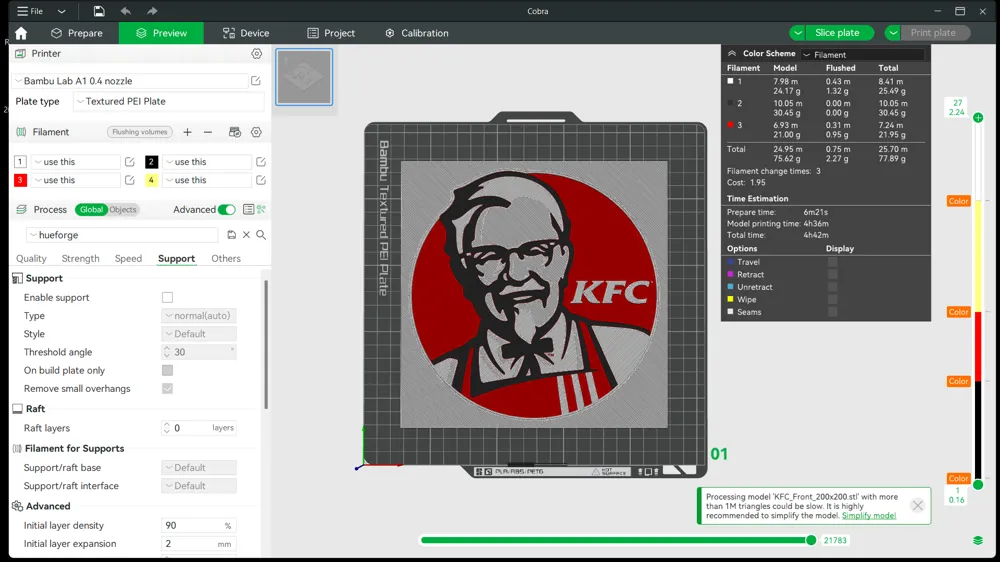This screenshot has height=562, width=1000.
Task: Click the Flushing volumes button
Action: pyautogui.click(x=140, y=132)
